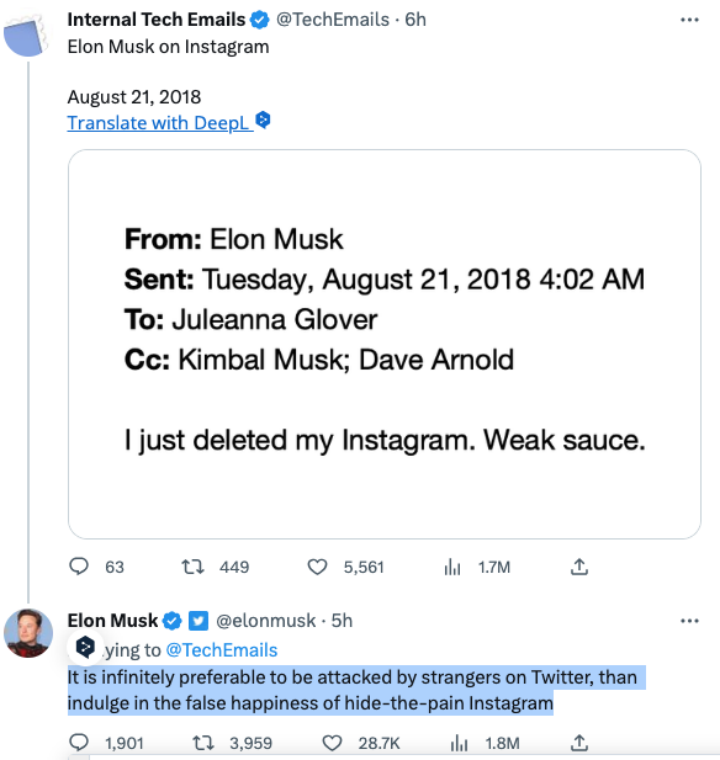Reply to Elon Musk's tweet

coord(80,743)
